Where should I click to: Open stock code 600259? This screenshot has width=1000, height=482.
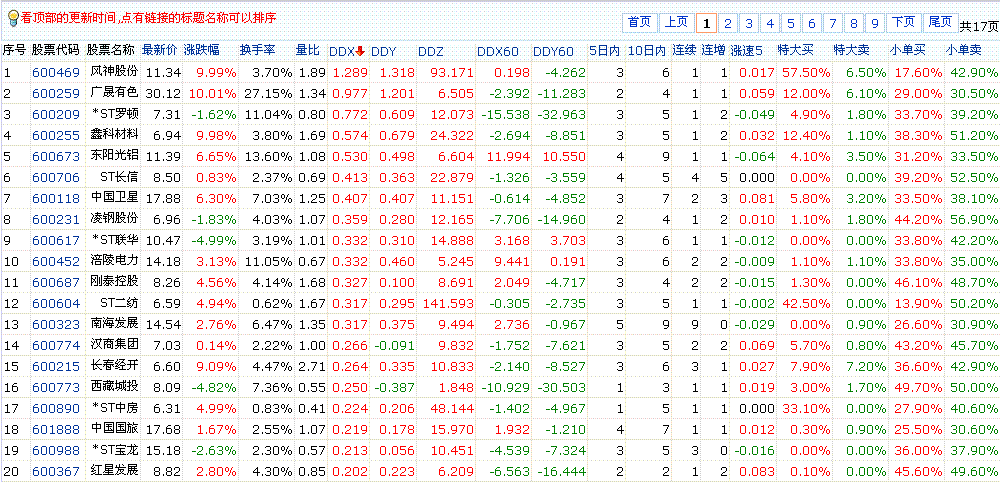56,94
